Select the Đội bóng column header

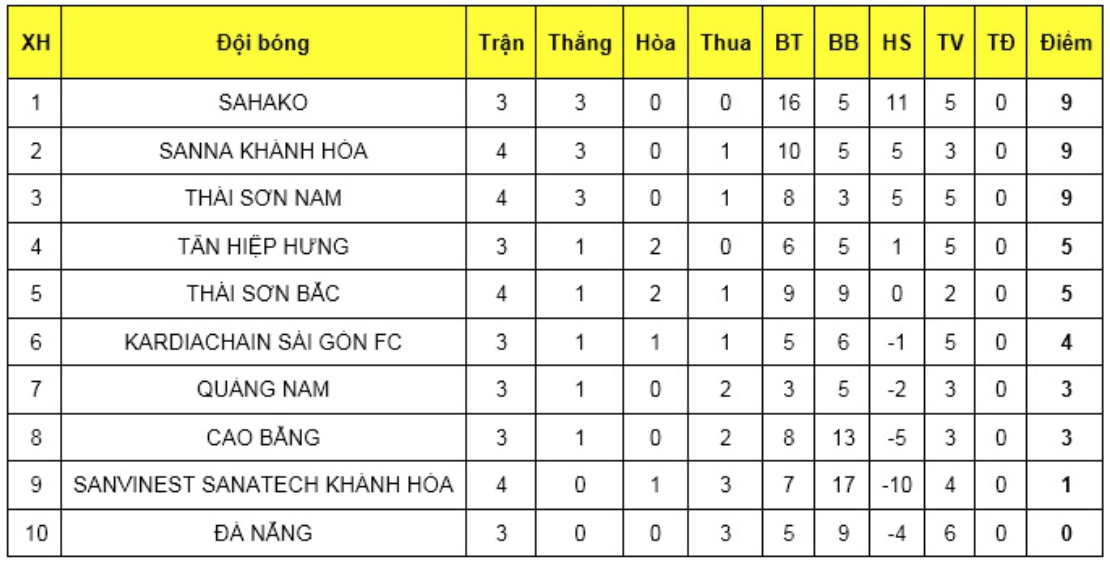[x=264, y=45]
